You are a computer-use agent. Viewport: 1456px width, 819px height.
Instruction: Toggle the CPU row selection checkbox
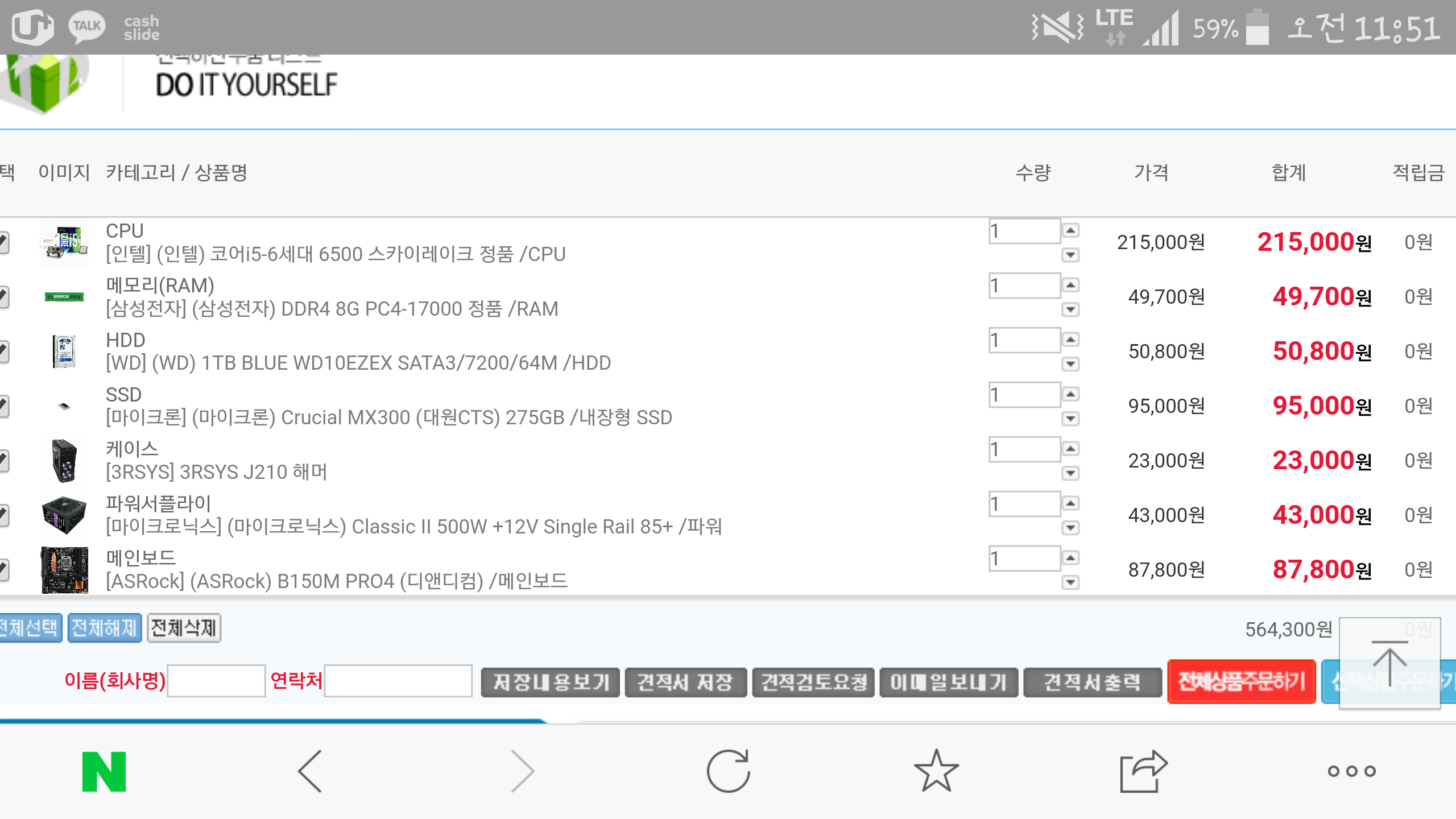[x=3, y=242]
